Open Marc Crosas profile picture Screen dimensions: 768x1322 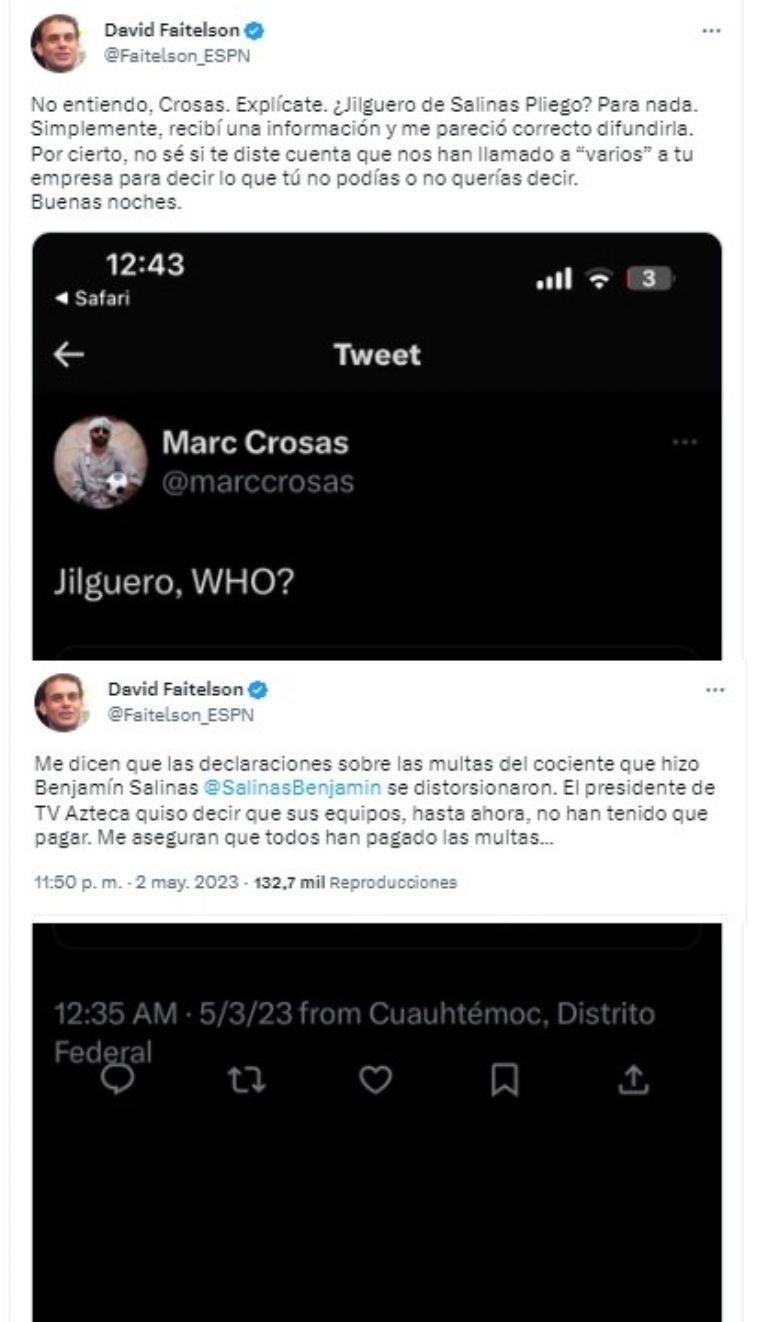tap(101, 463)
